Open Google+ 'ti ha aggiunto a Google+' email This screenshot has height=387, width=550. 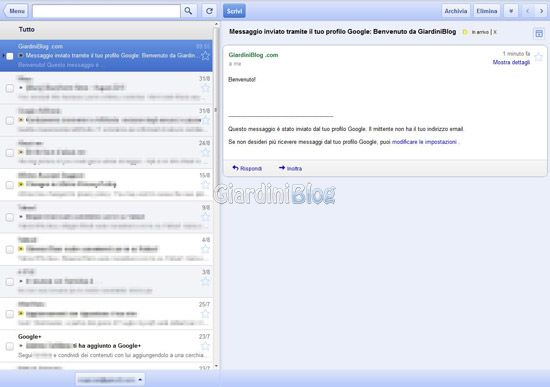[106, 346]
